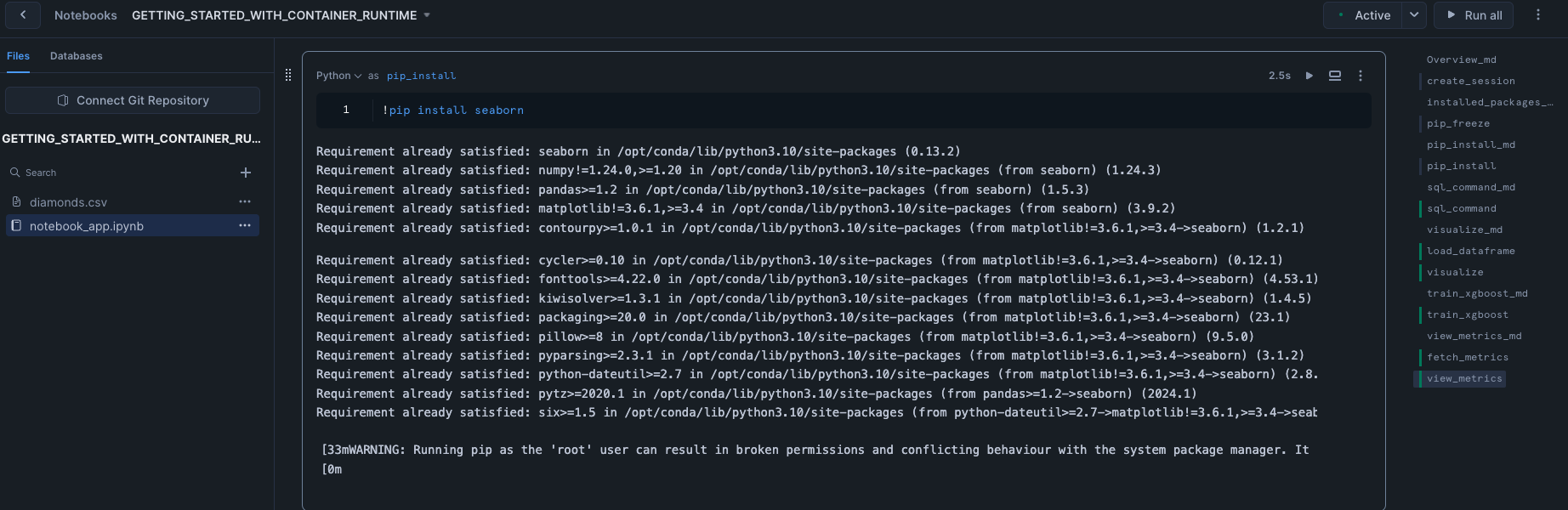Image resolution: width=1568 pixels, height=510 pixels.
Task: Jump to Overview_md in the outline
Action: [1462, 59]
